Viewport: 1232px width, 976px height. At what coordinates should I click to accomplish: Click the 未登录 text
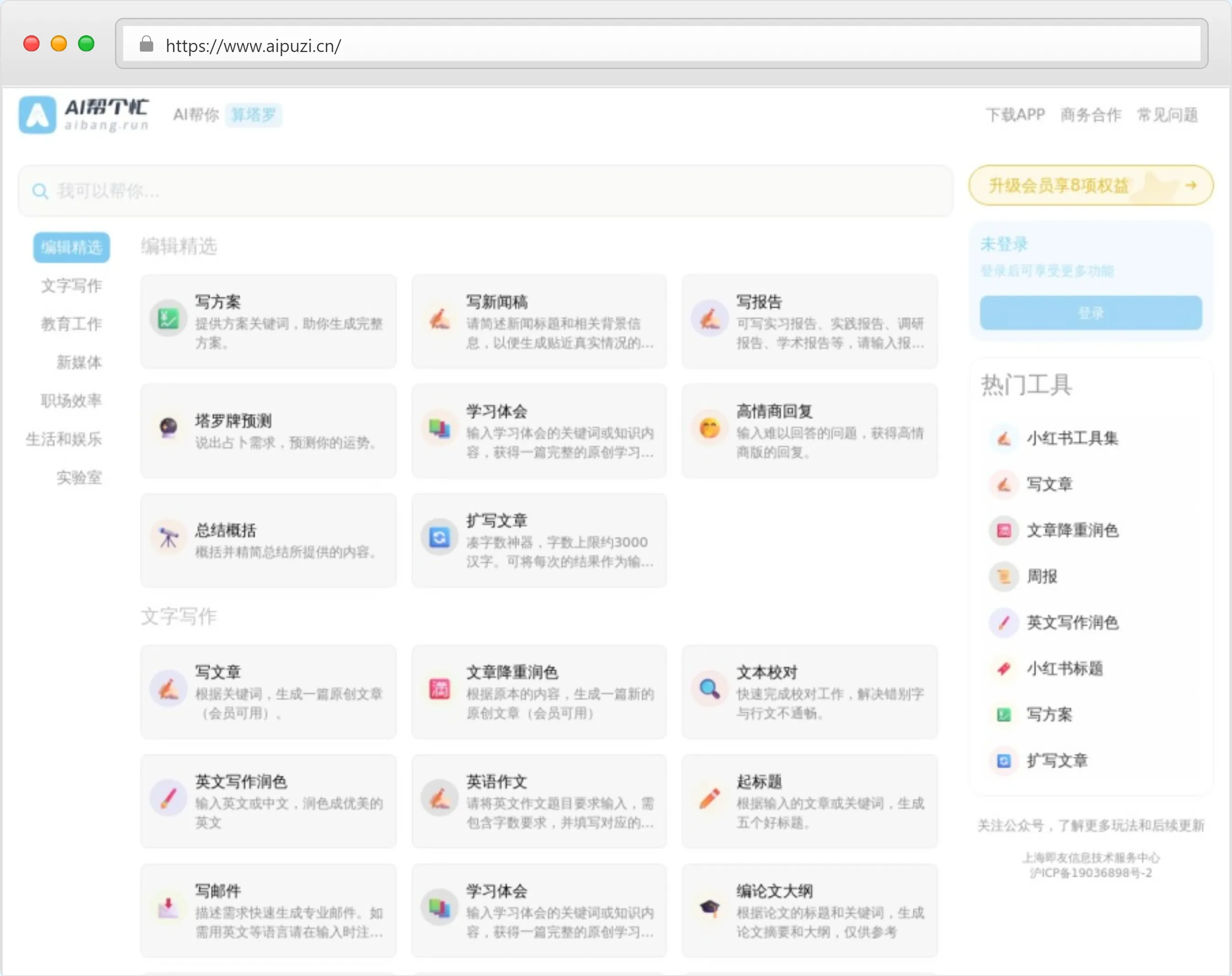1004,244
